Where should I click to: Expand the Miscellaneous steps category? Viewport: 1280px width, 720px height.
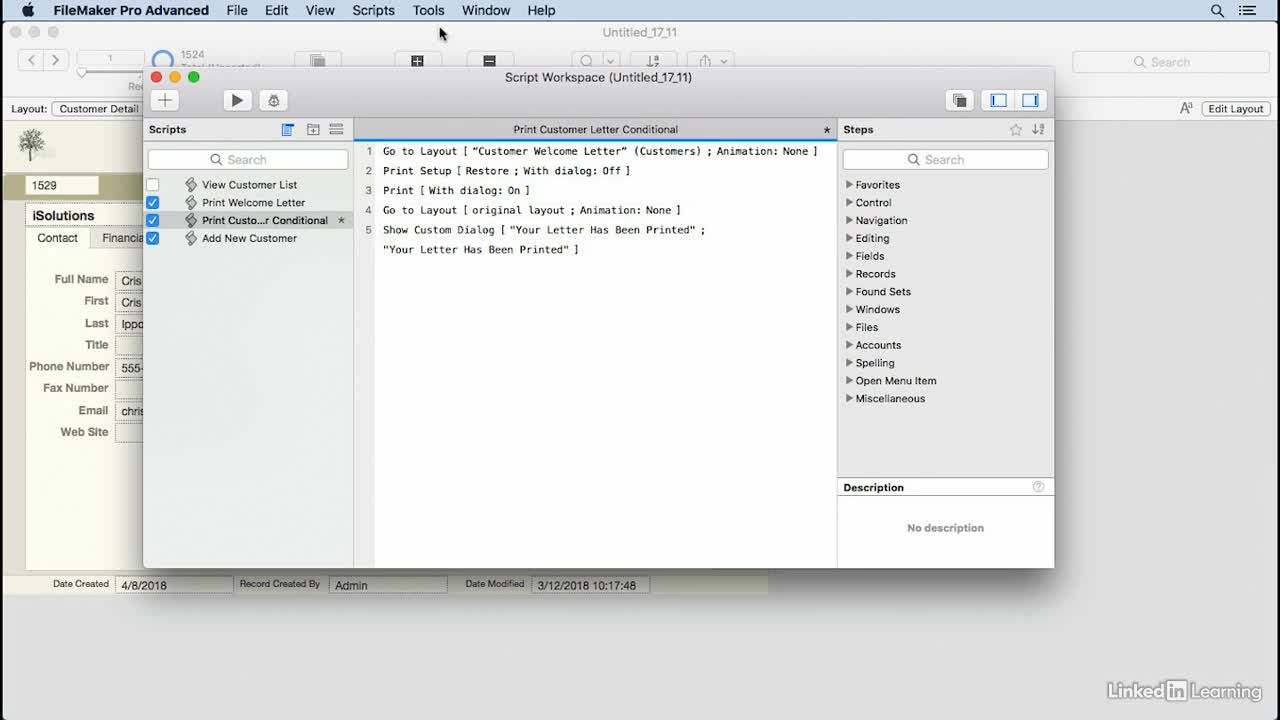click(849, 398)
